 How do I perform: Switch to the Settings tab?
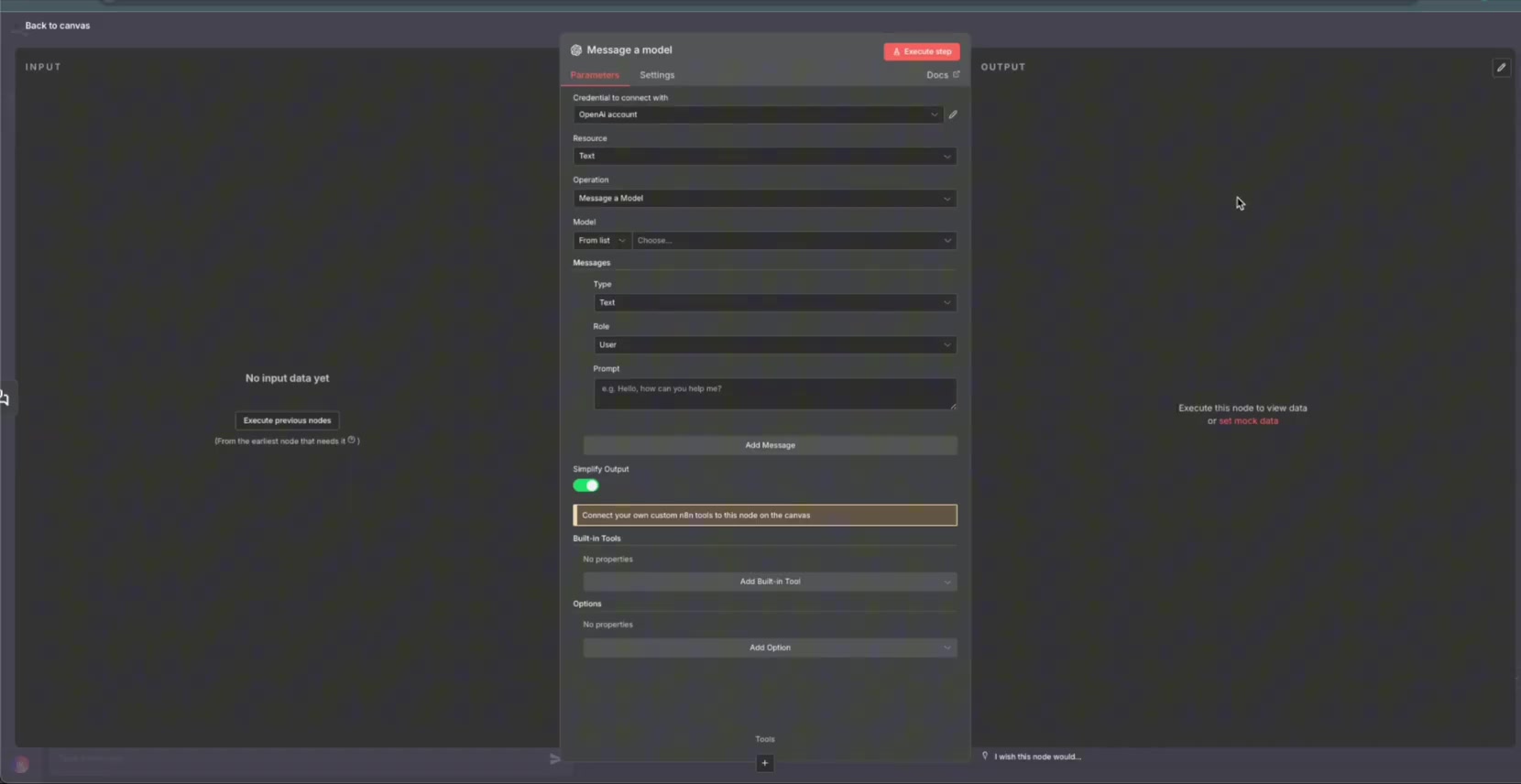[x=657, y=75]
